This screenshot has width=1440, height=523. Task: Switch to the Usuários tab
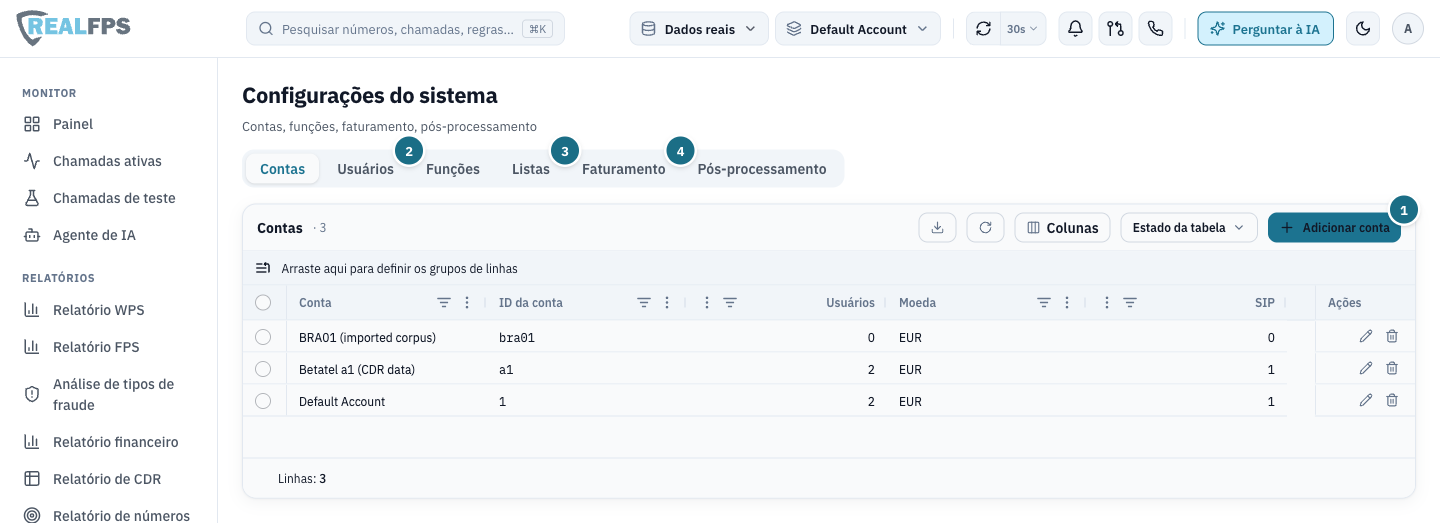tap(365, 169)
